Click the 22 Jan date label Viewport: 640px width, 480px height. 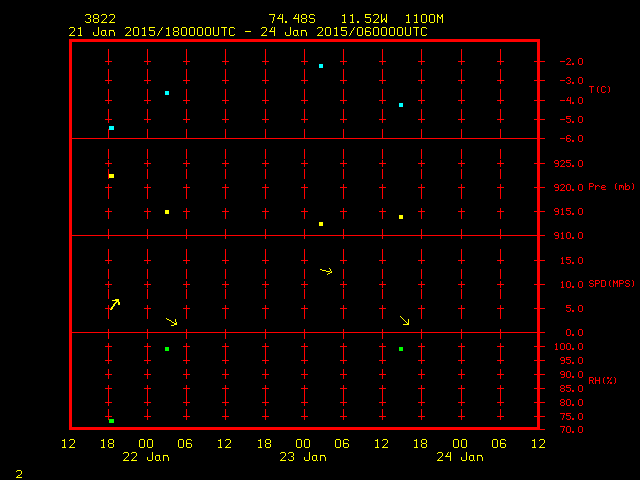point(146,457)
